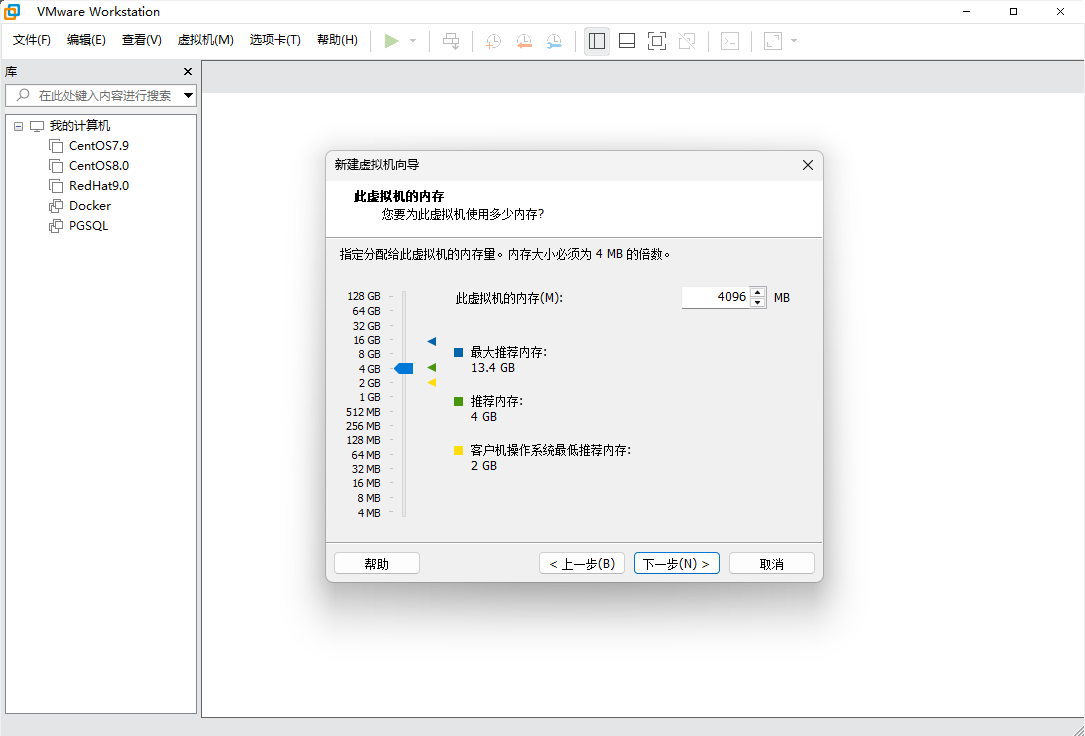This screenshot has width=1085, height=736.
Task: Open the 文件(F) menu
Action: tap(32, 40)
